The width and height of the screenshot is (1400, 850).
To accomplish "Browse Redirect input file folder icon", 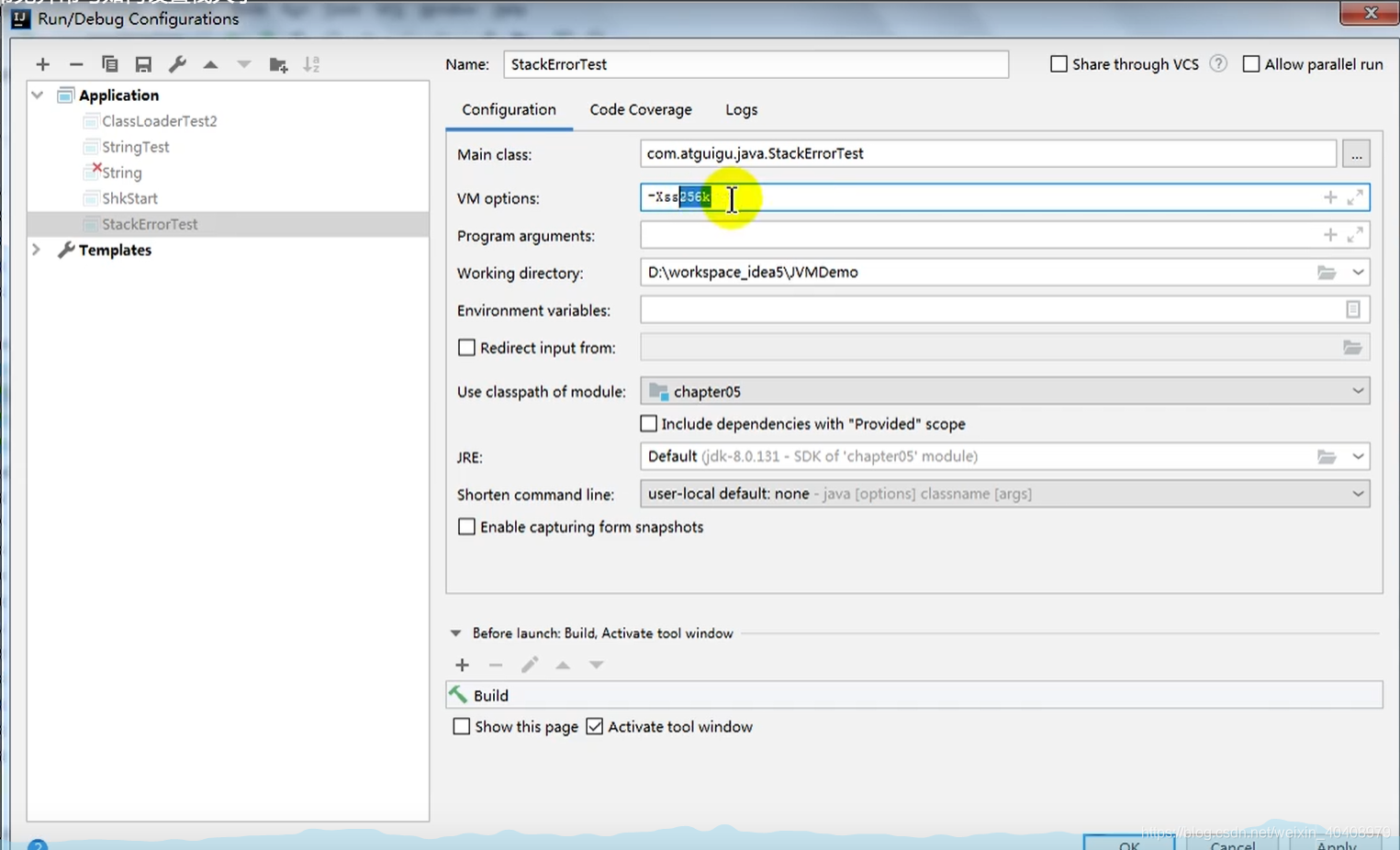I will (1352, 348).
